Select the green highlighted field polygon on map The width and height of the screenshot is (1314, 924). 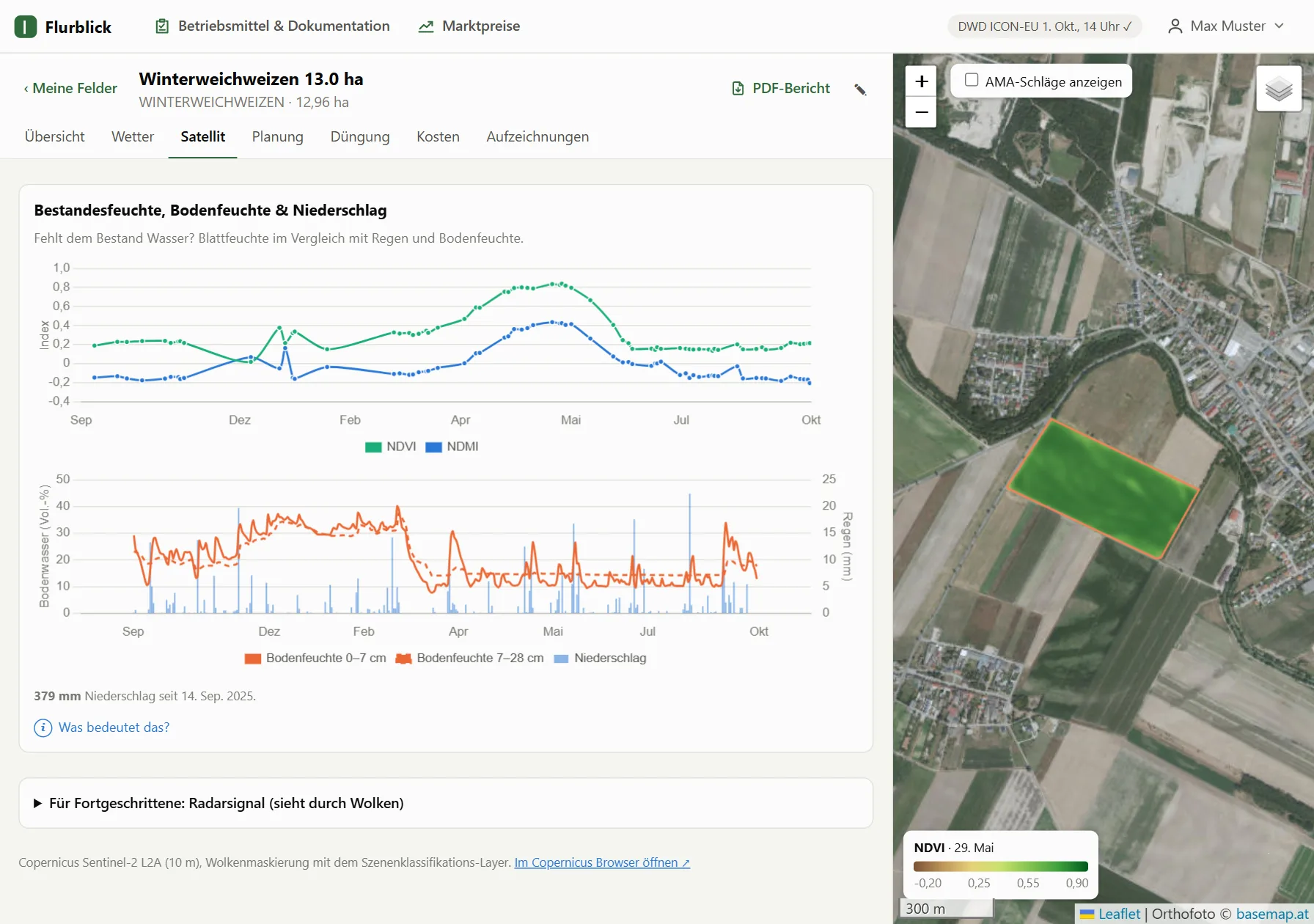pyautogui.click(x=1102, y=489)
